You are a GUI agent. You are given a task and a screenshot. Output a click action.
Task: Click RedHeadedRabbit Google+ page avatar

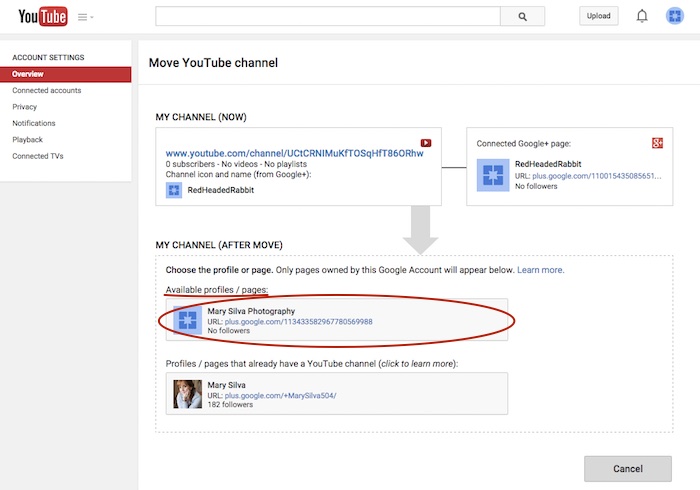coord(493,175)
